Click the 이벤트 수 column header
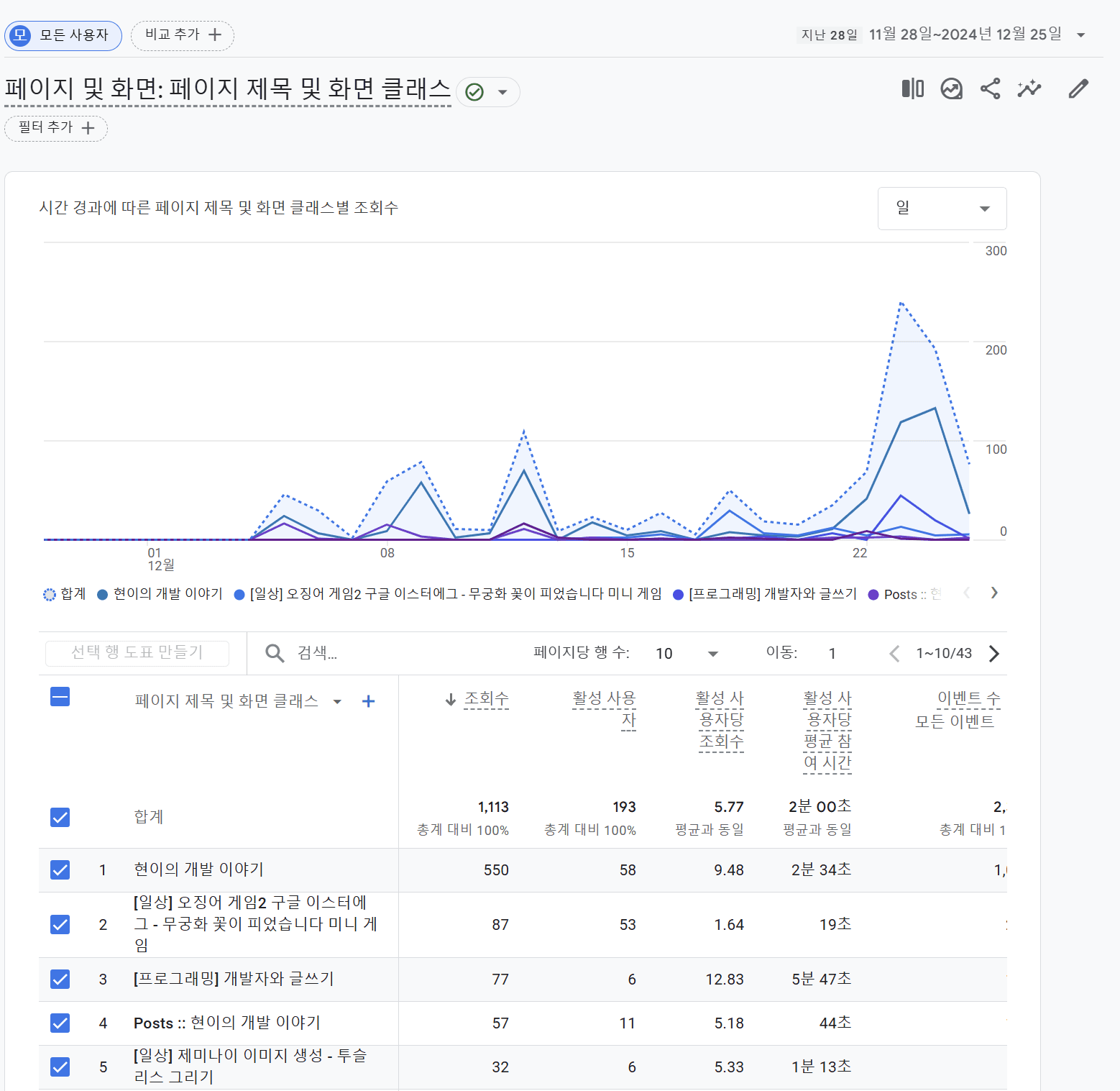Screen dimensions: 1120x1091 [x=968, y=698]
